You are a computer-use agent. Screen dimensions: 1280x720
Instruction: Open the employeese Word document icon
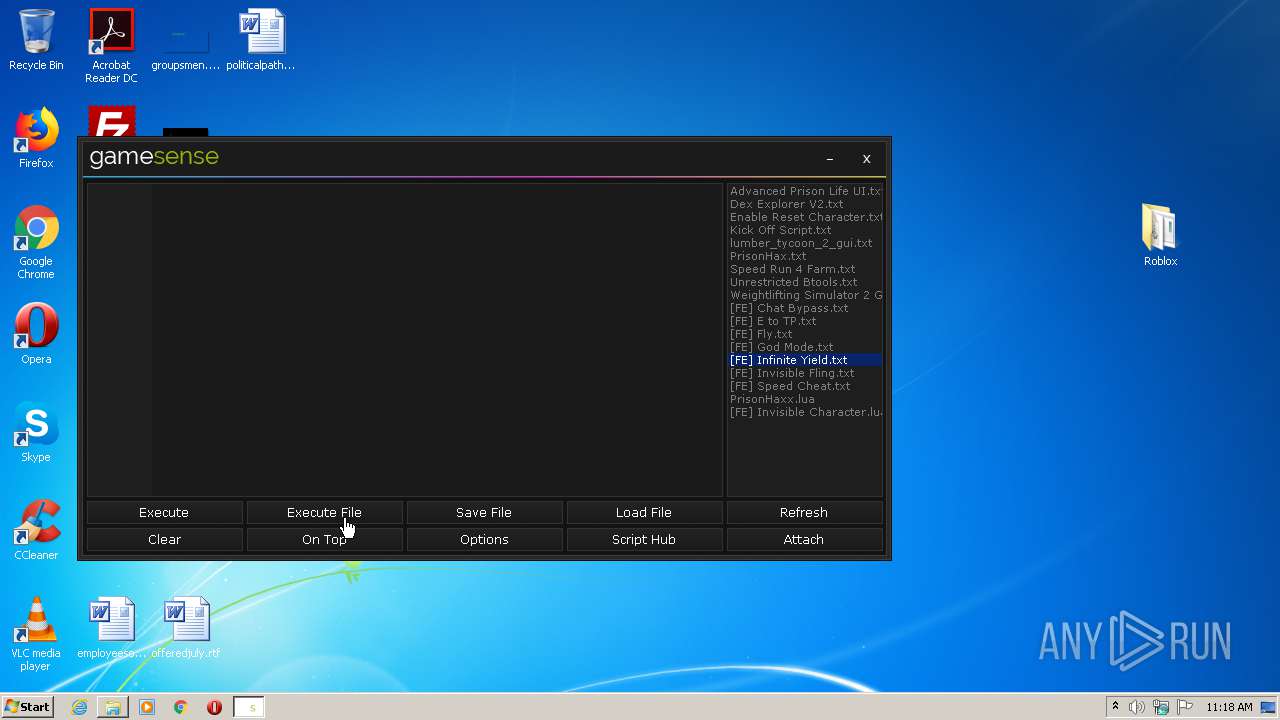111,628
